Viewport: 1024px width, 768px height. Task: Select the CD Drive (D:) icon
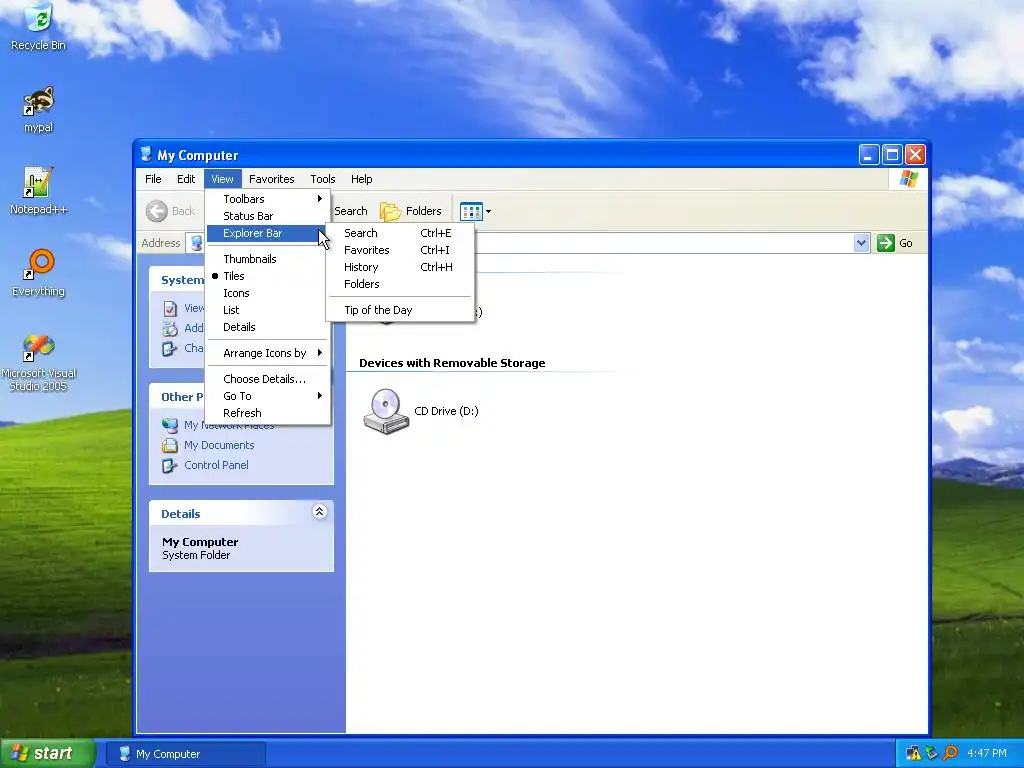tap(386, 411)
